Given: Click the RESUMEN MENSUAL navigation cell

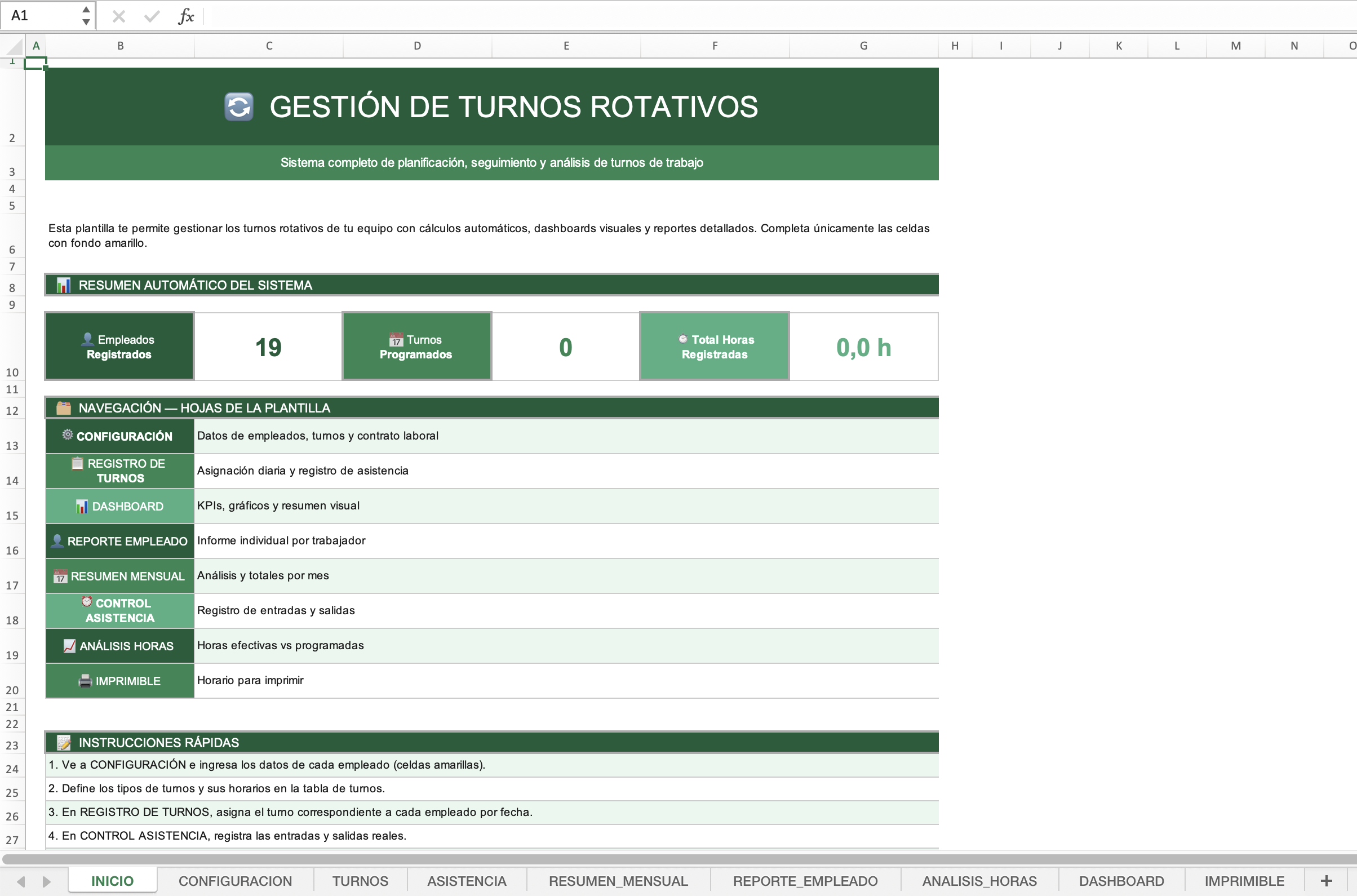Looking at the screenshot, I should pos(120,575).
